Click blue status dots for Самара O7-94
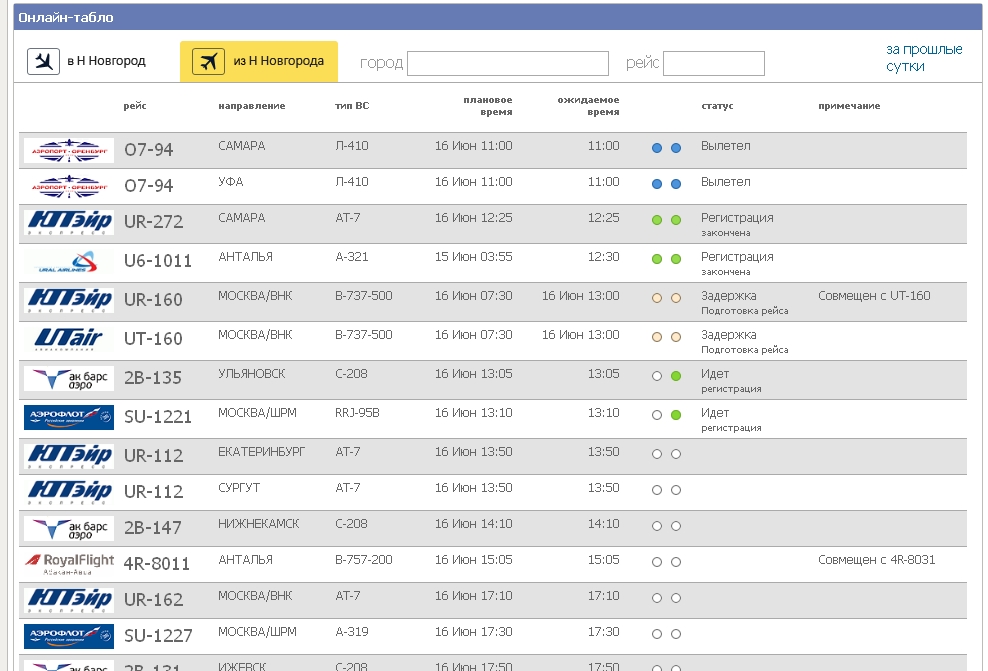988x671 pixels. coord(666,148)
